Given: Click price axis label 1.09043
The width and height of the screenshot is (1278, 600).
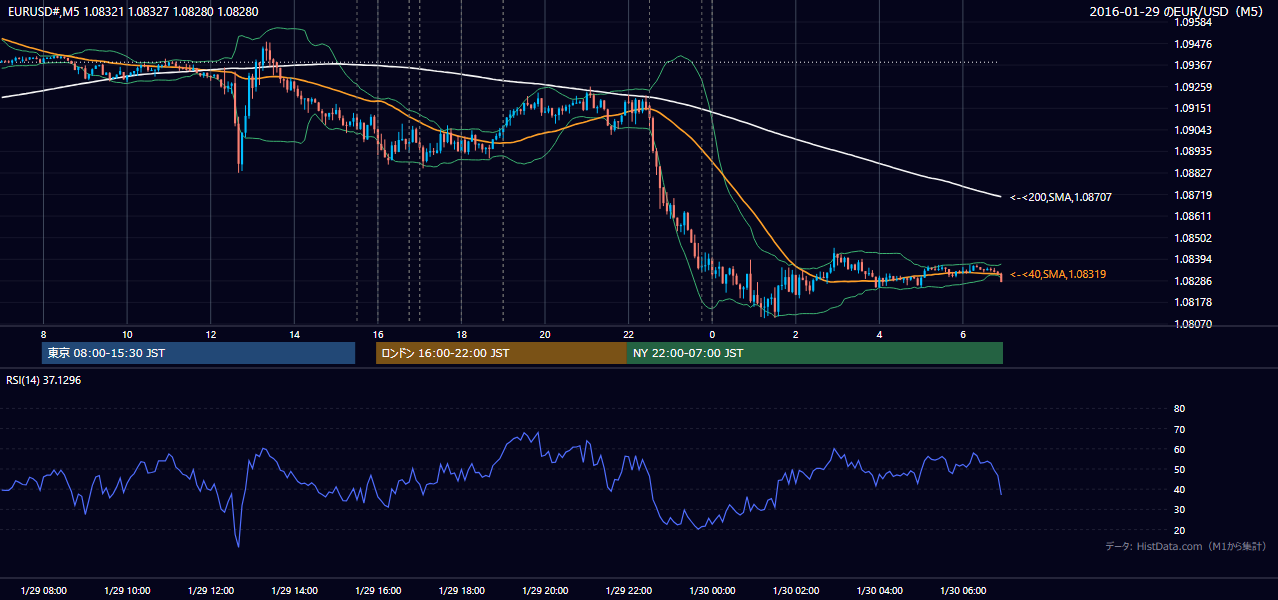Looking at the screenshot, I should 1192,130.
